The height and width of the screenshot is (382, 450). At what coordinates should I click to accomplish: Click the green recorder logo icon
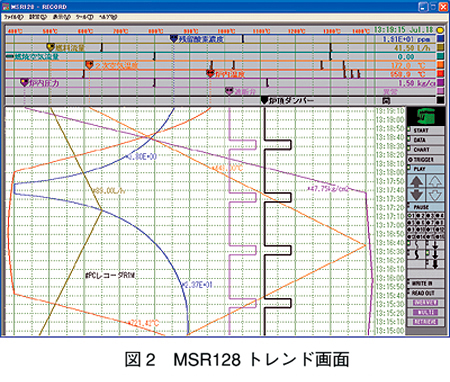[426, 116]
